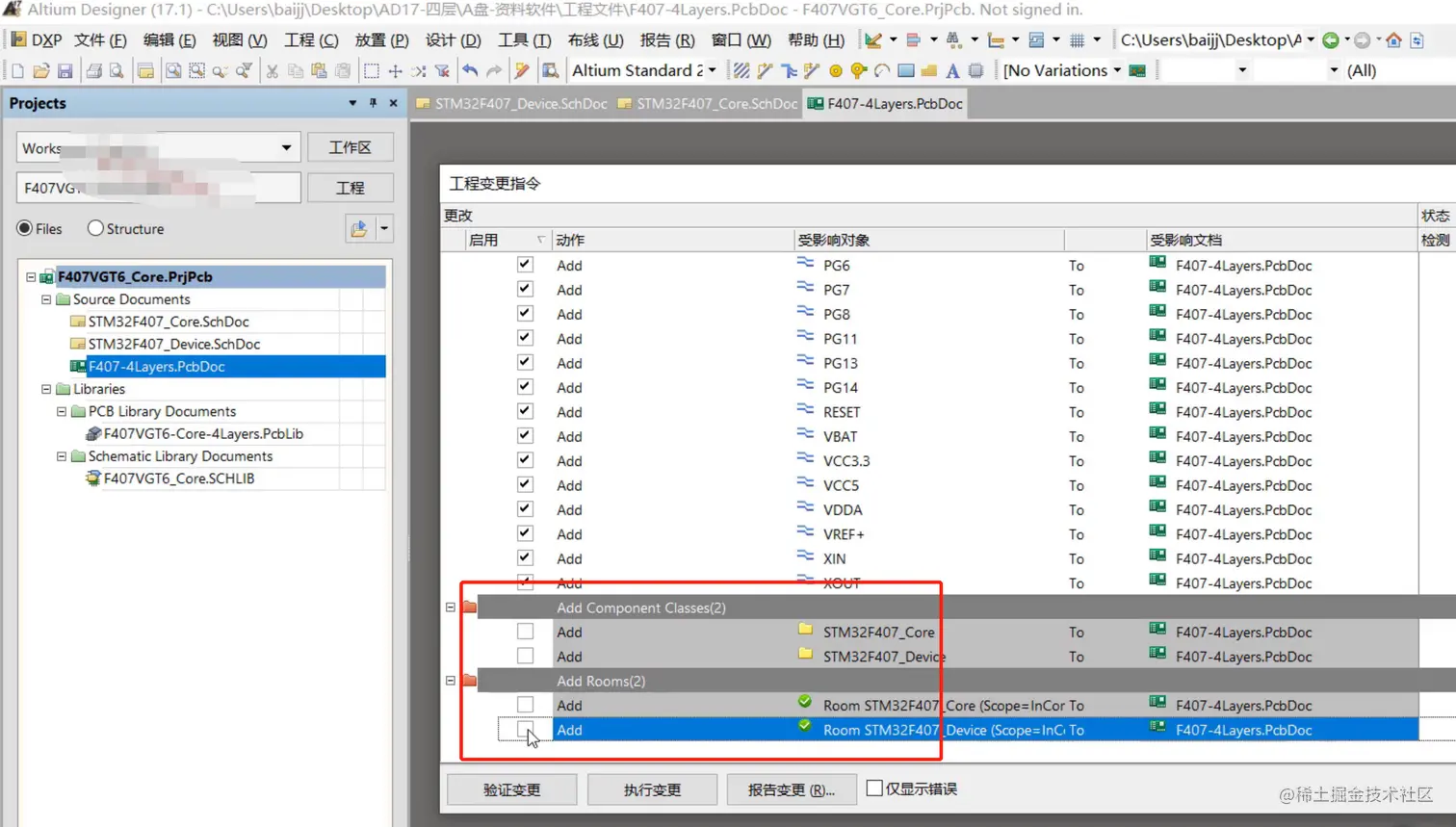The width and height of the screenshot is (1456, 827).
Task: Click the file path address field
Action: coord(1211,40)
